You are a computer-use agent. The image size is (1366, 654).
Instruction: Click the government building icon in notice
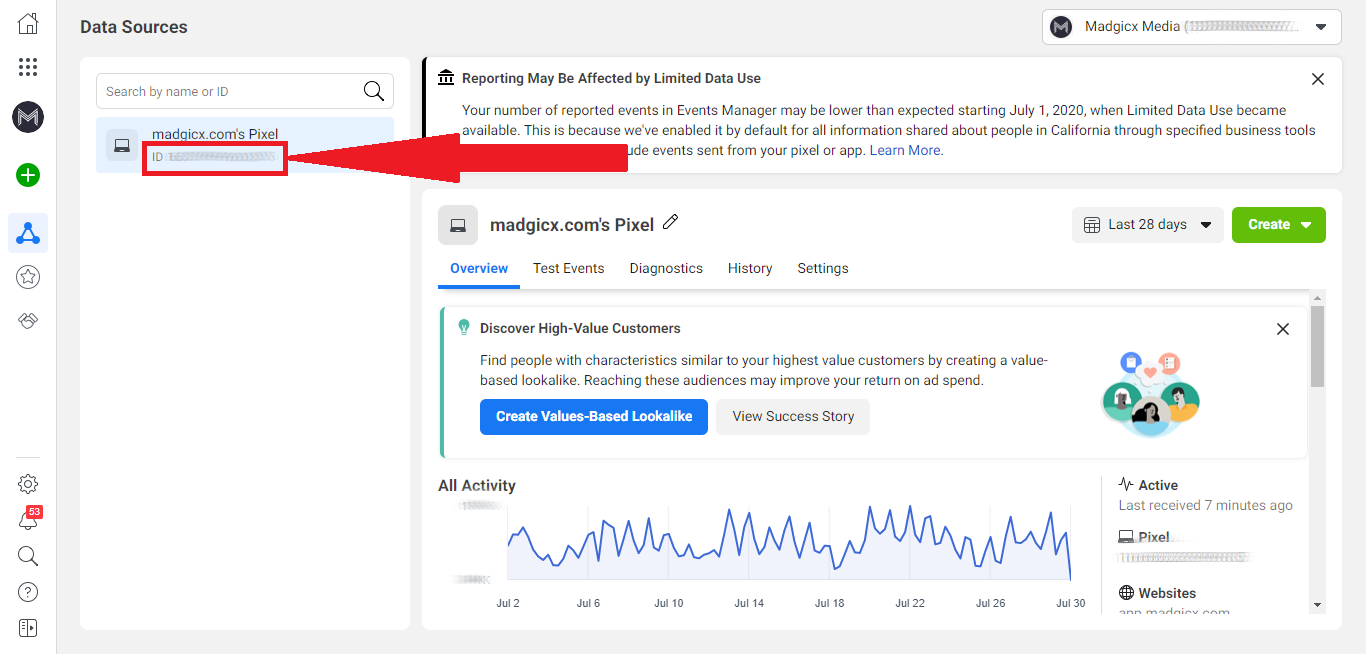(x=446, y=77)
